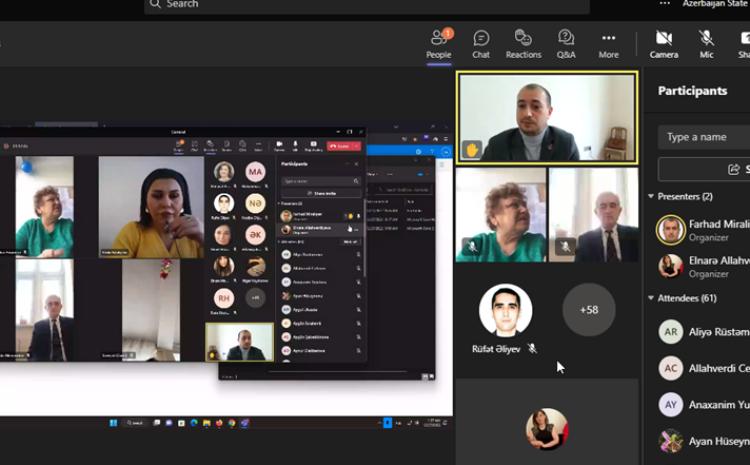This screenshot has width=750, height=465.
Task: Open More options in meeting toolbar
Action: 608,43
